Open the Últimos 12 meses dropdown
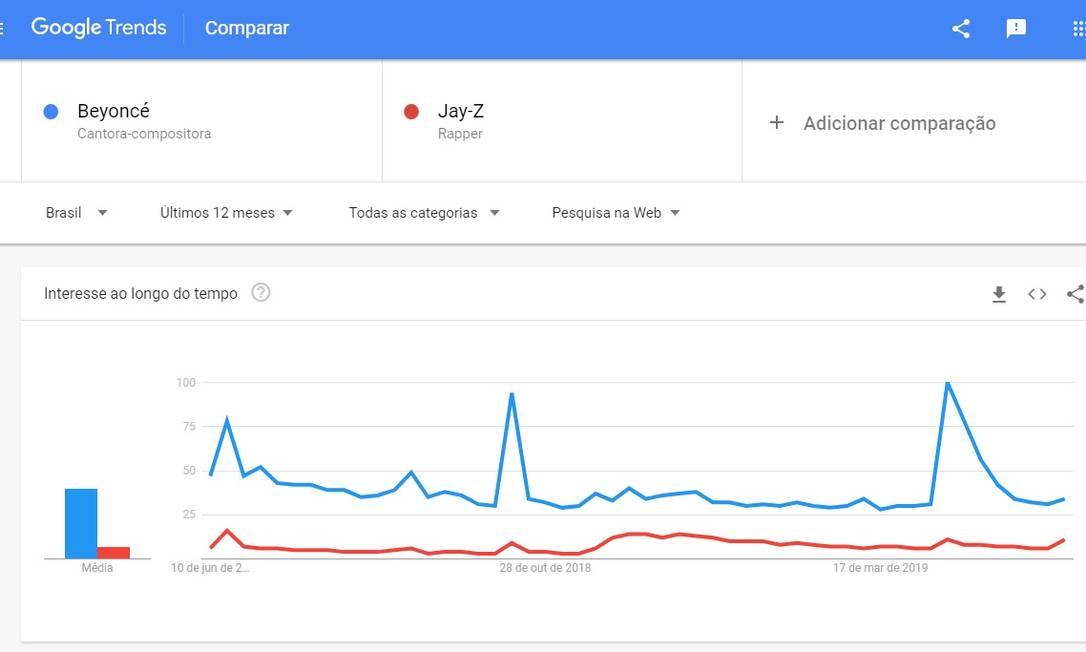 point(227,213)
